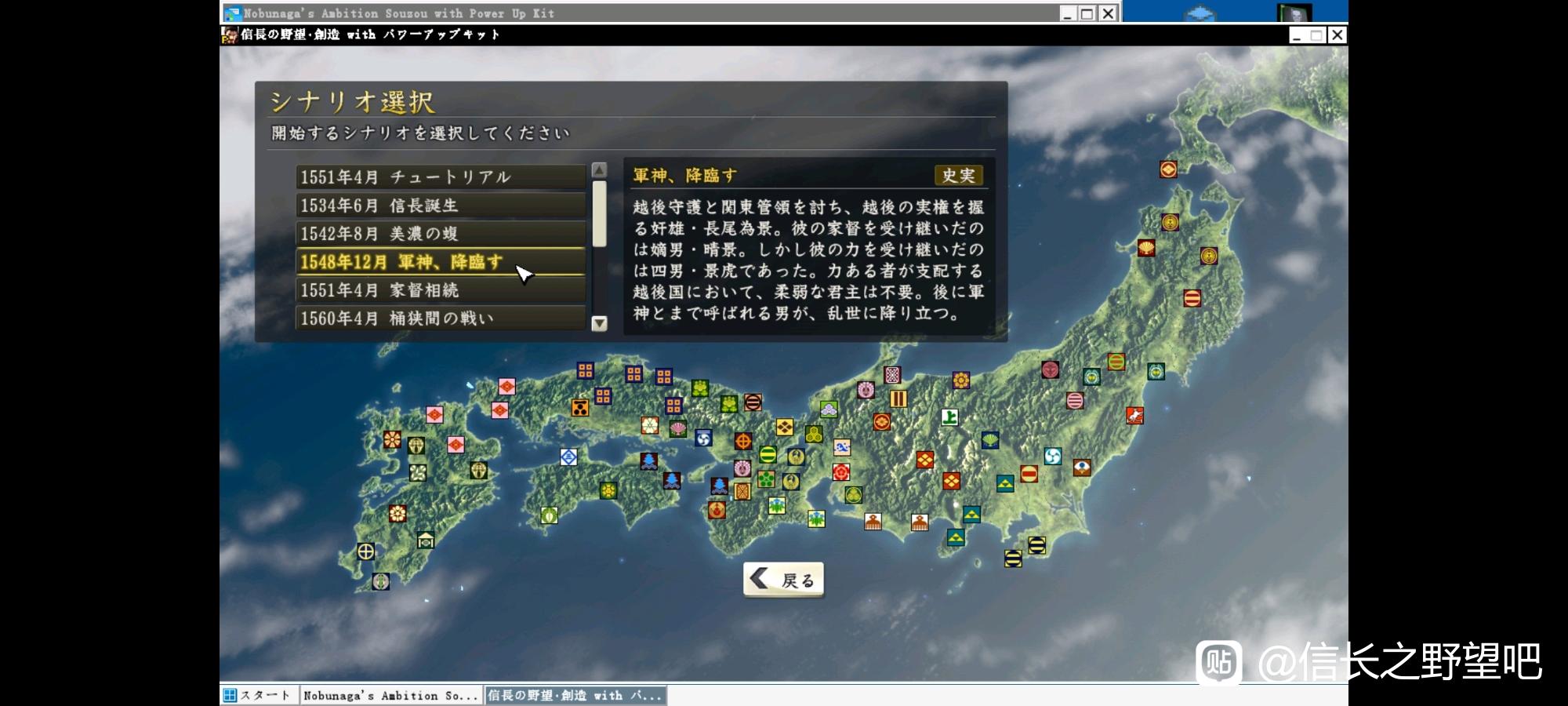The image size is (1568, 706).
Task: Select the yellow scallop shell on red crest
Action: coord(1146,248)
